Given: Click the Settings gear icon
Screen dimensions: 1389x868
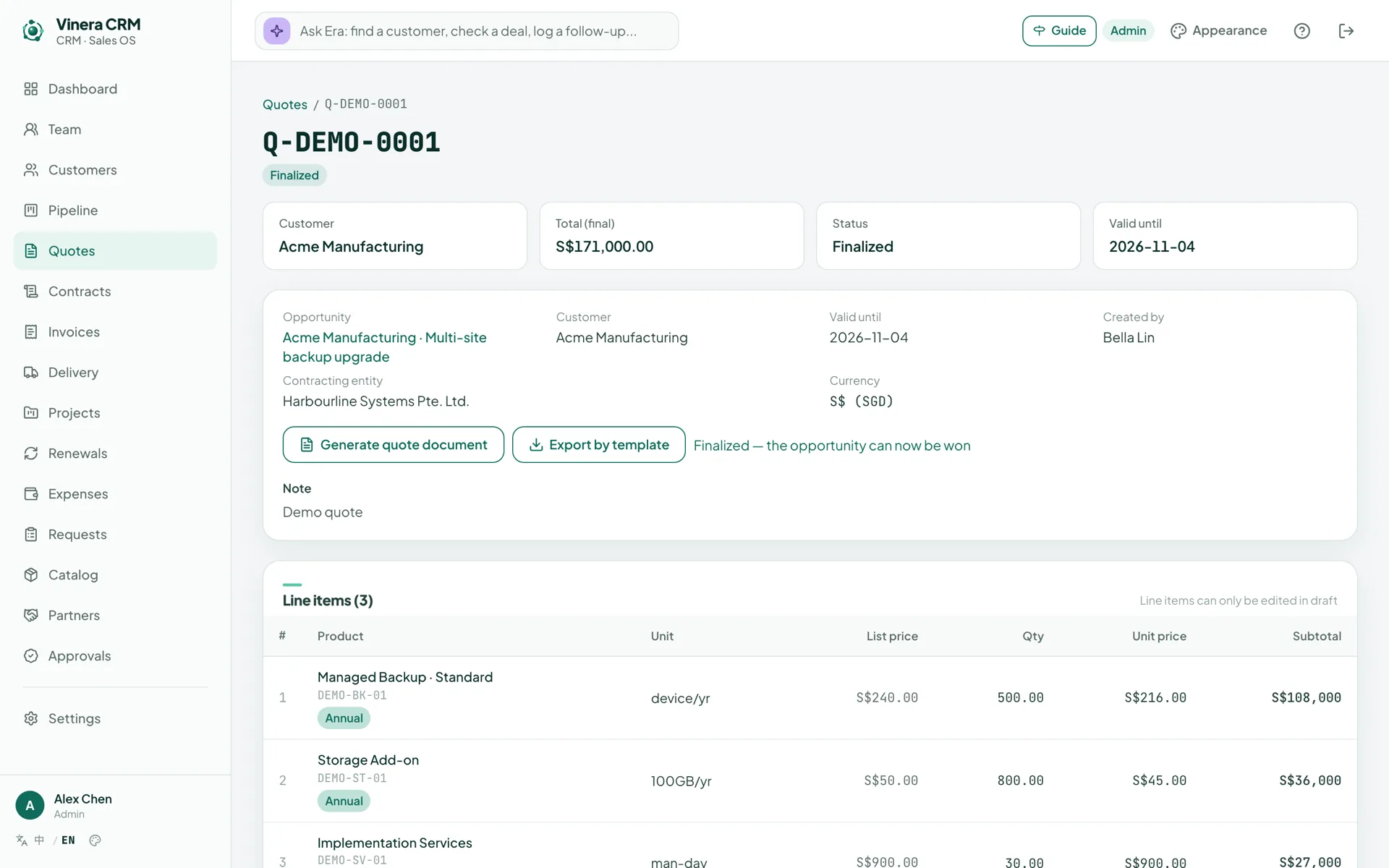Looking at the screenshot, I should tap(31, 718).
